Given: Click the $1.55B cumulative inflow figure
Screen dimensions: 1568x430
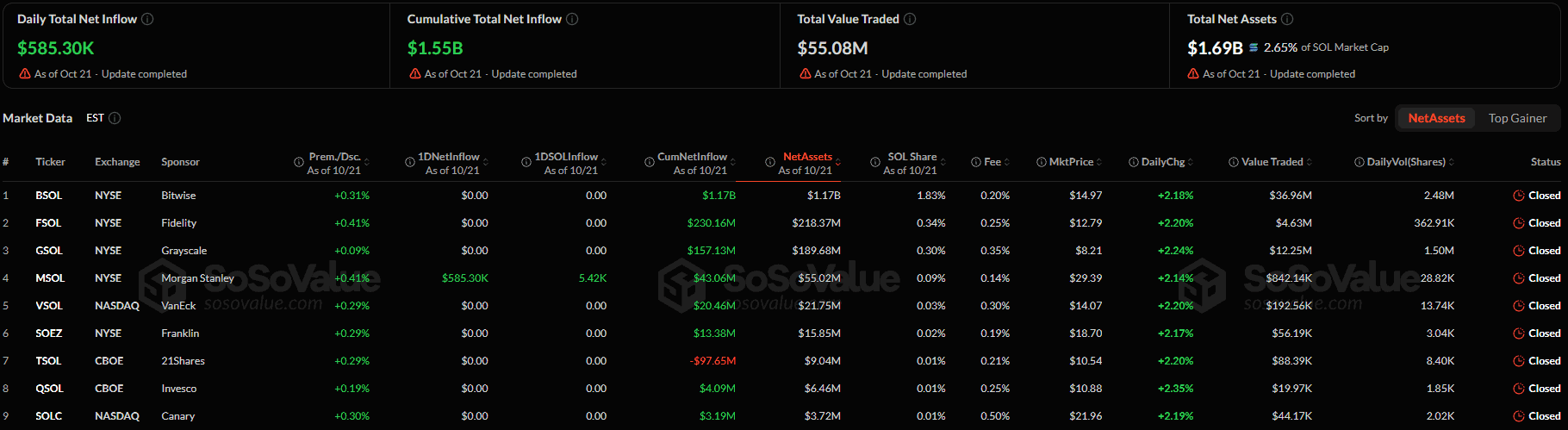Looking at the screenshot, I should [435, 48].
